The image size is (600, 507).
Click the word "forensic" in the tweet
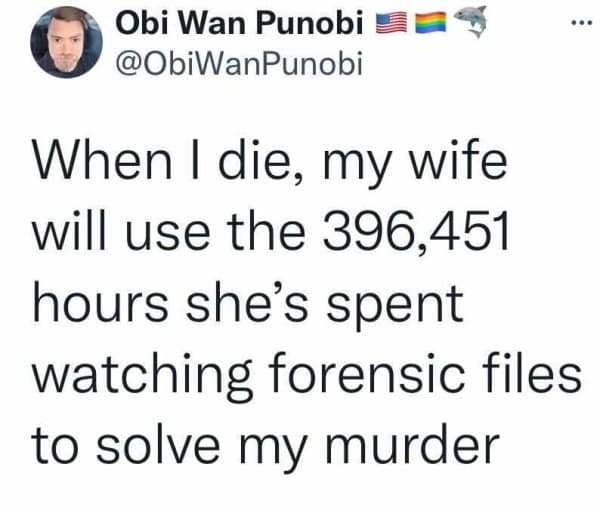(396, 374)
